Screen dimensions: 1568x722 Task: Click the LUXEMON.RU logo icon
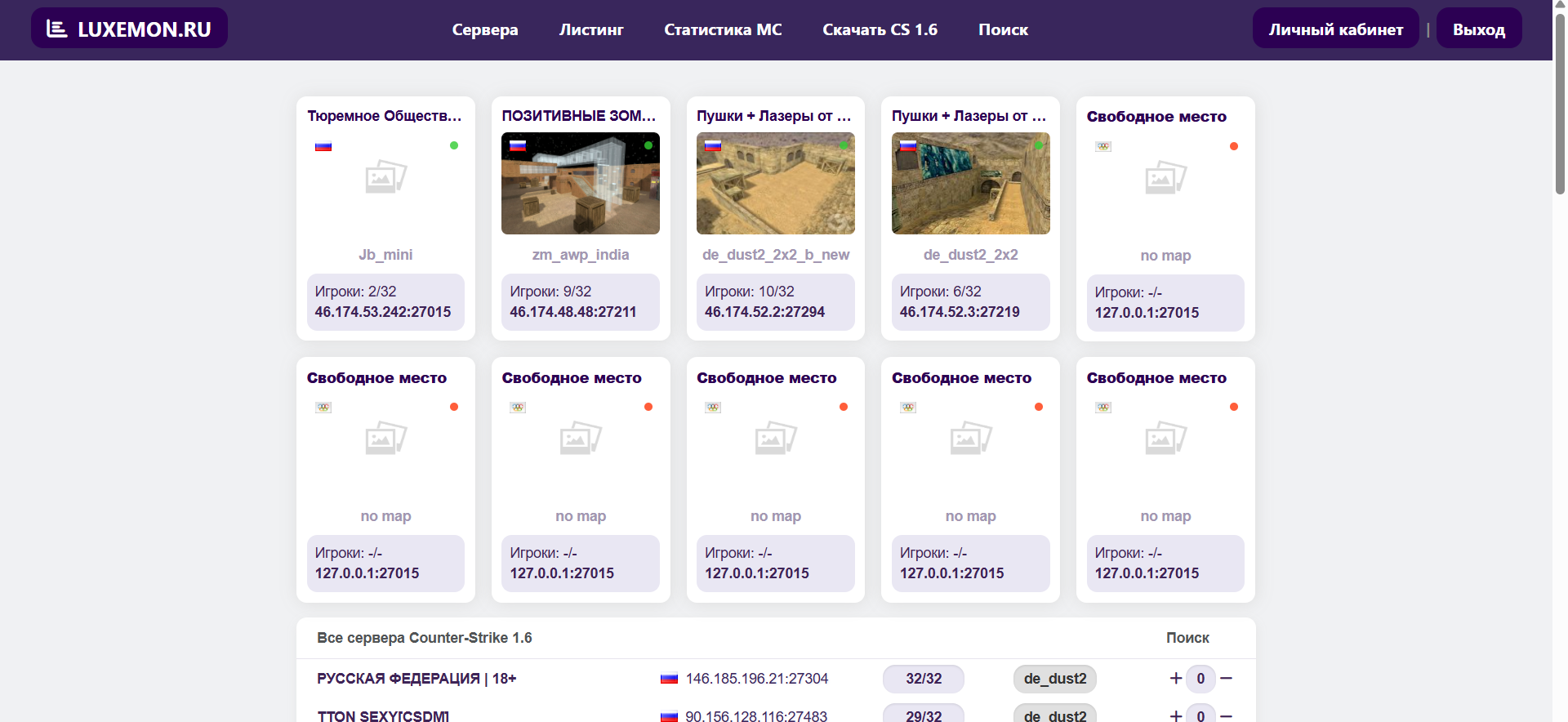click(56, 29)
